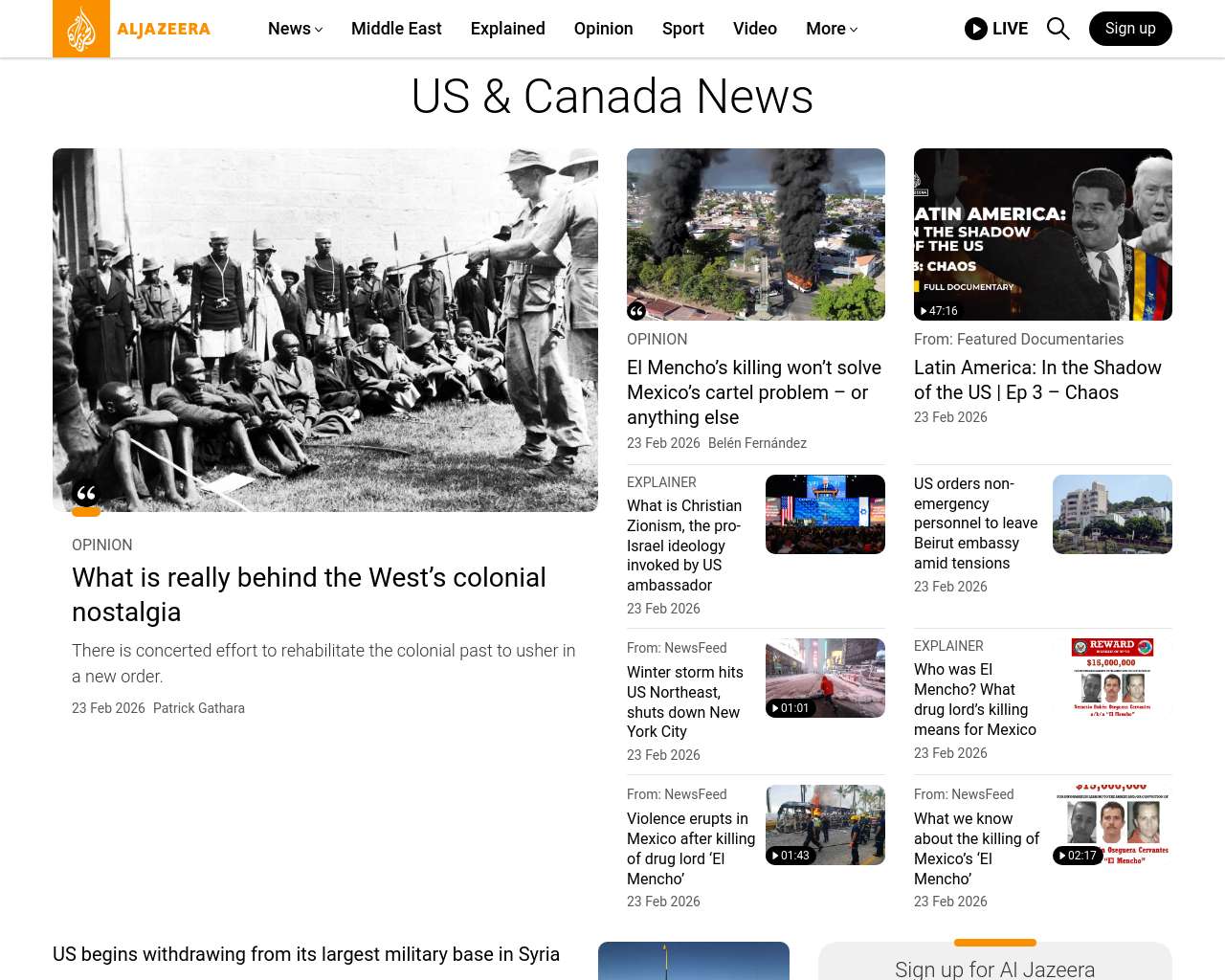Click quote icon on El Mencho smoke image
The height and width of the screenshot is (980, 1225).
click(x=636, y=310)
